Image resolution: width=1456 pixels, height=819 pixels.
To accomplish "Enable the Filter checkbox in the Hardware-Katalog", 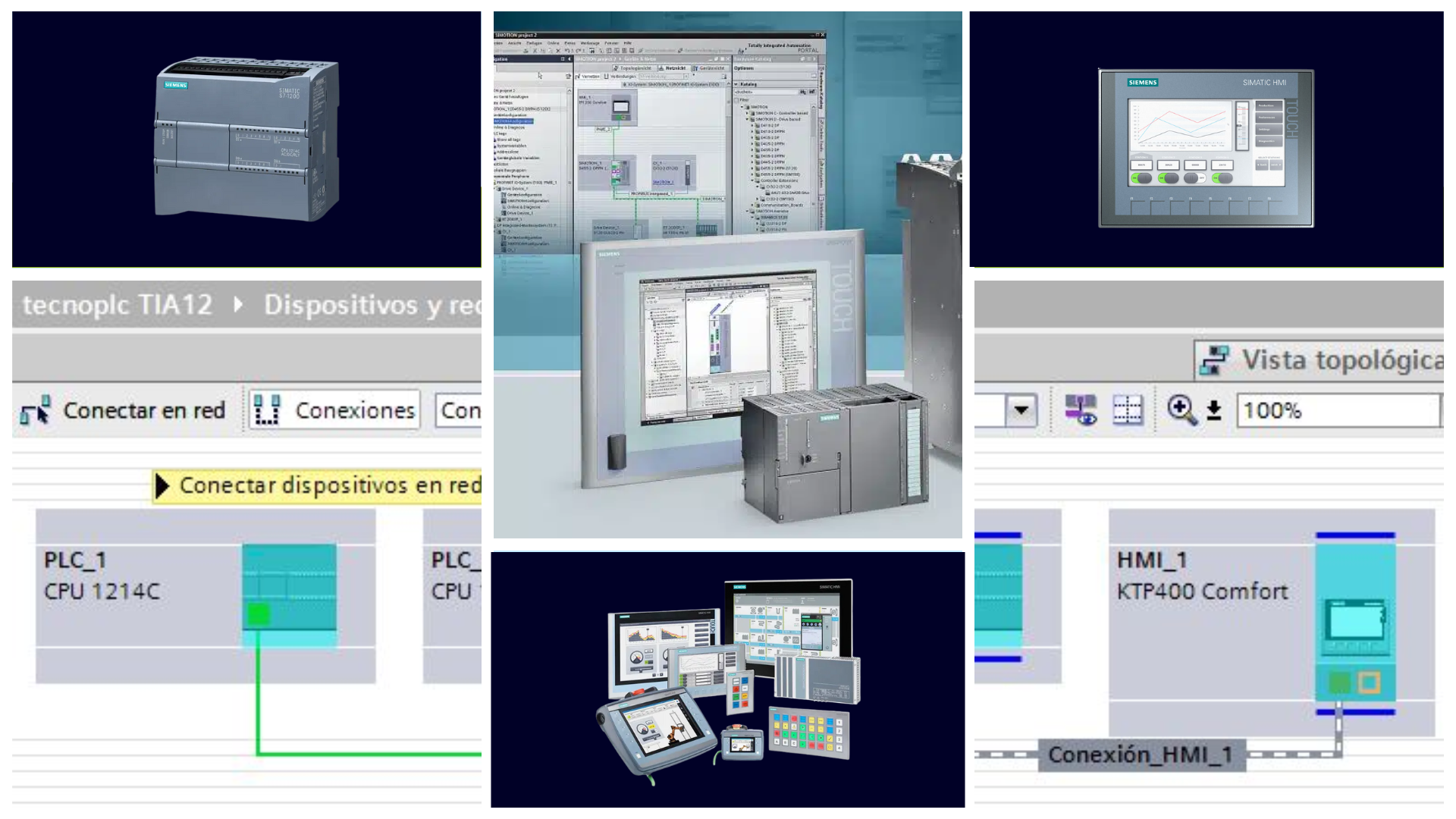I will click(x=737, y=99).
